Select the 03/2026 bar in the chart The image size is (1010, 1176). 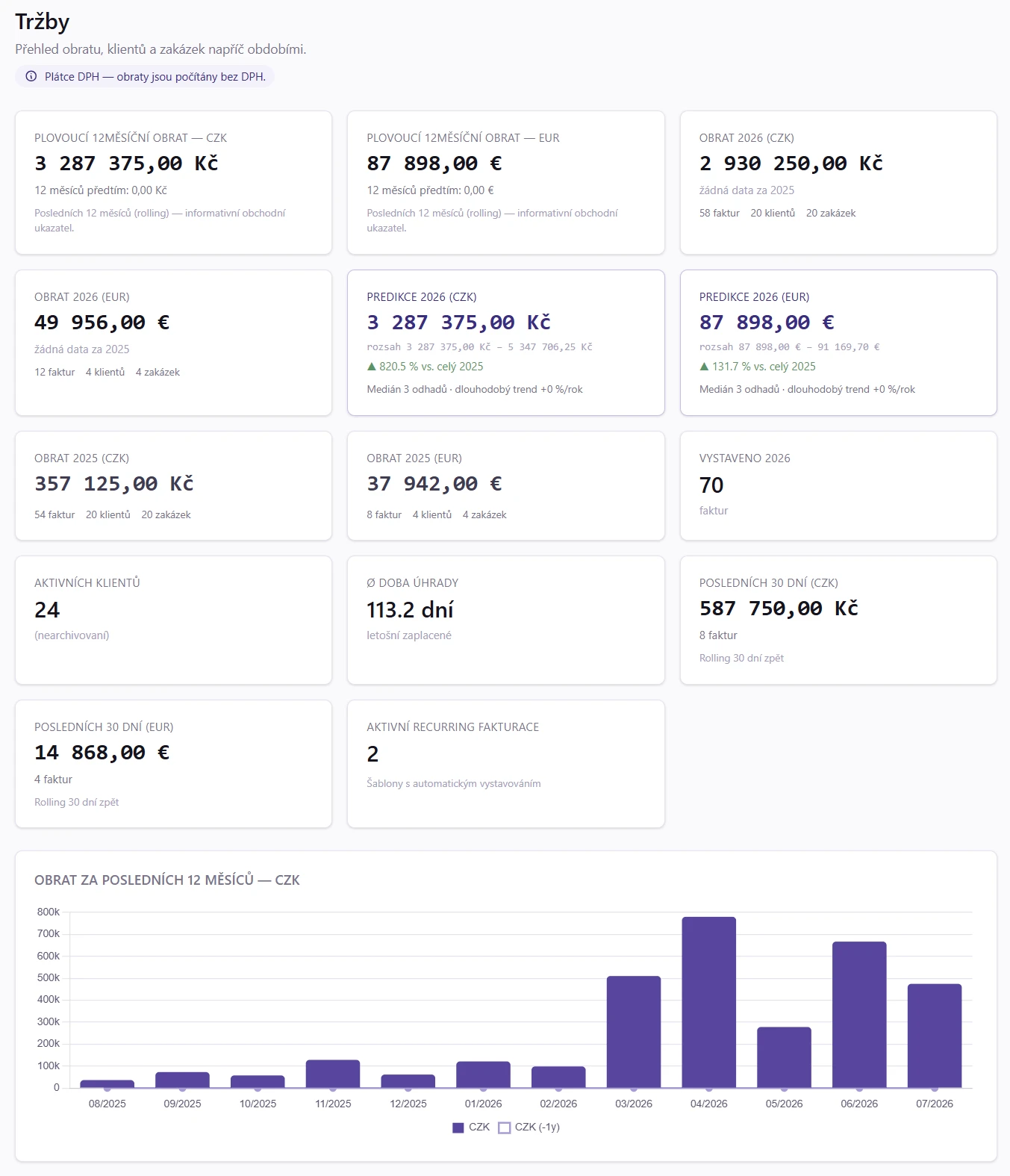click(x=634, y=1032)
